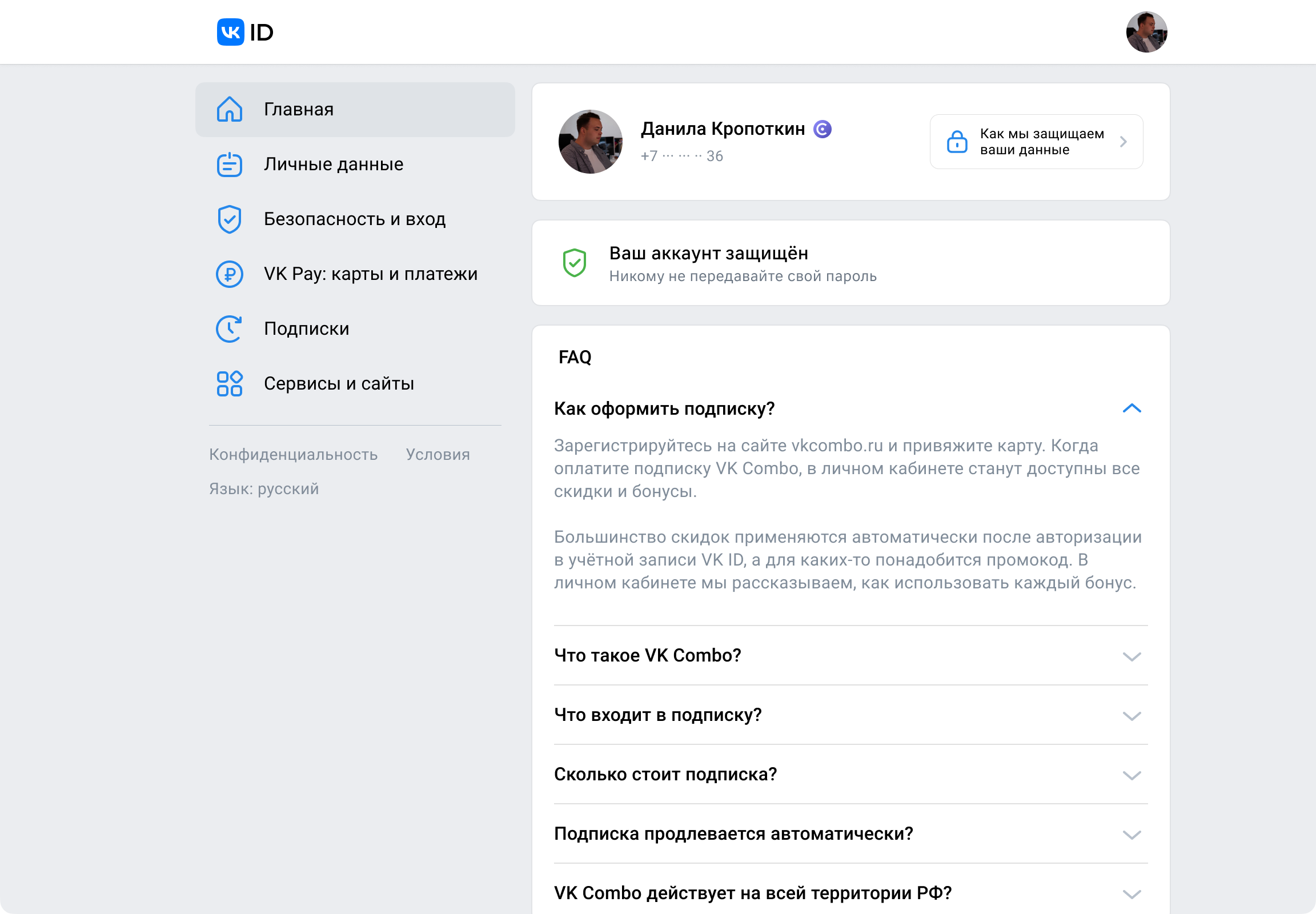Click the VK ID logo
Image resolution: width=1316 pixels, height=914 pixels.
point(245,32)
